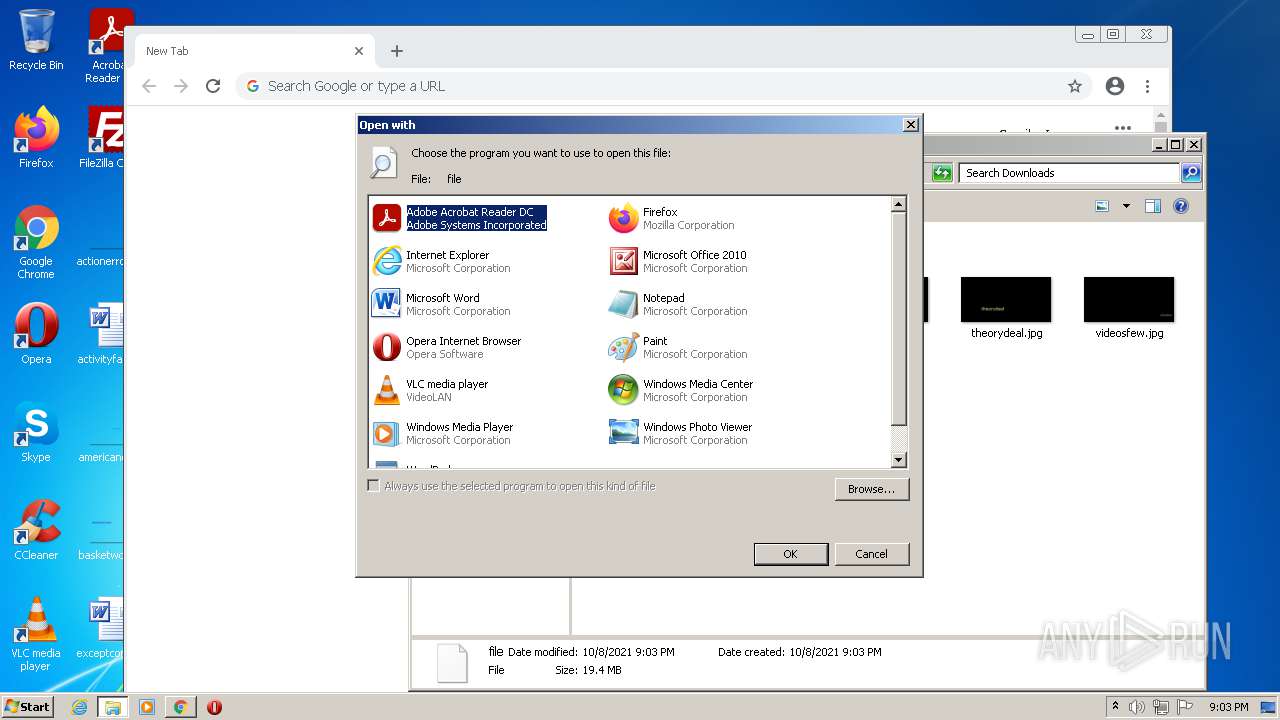
Task: Open the CCleaner desktop shortcut
Action: coord(36,529)
